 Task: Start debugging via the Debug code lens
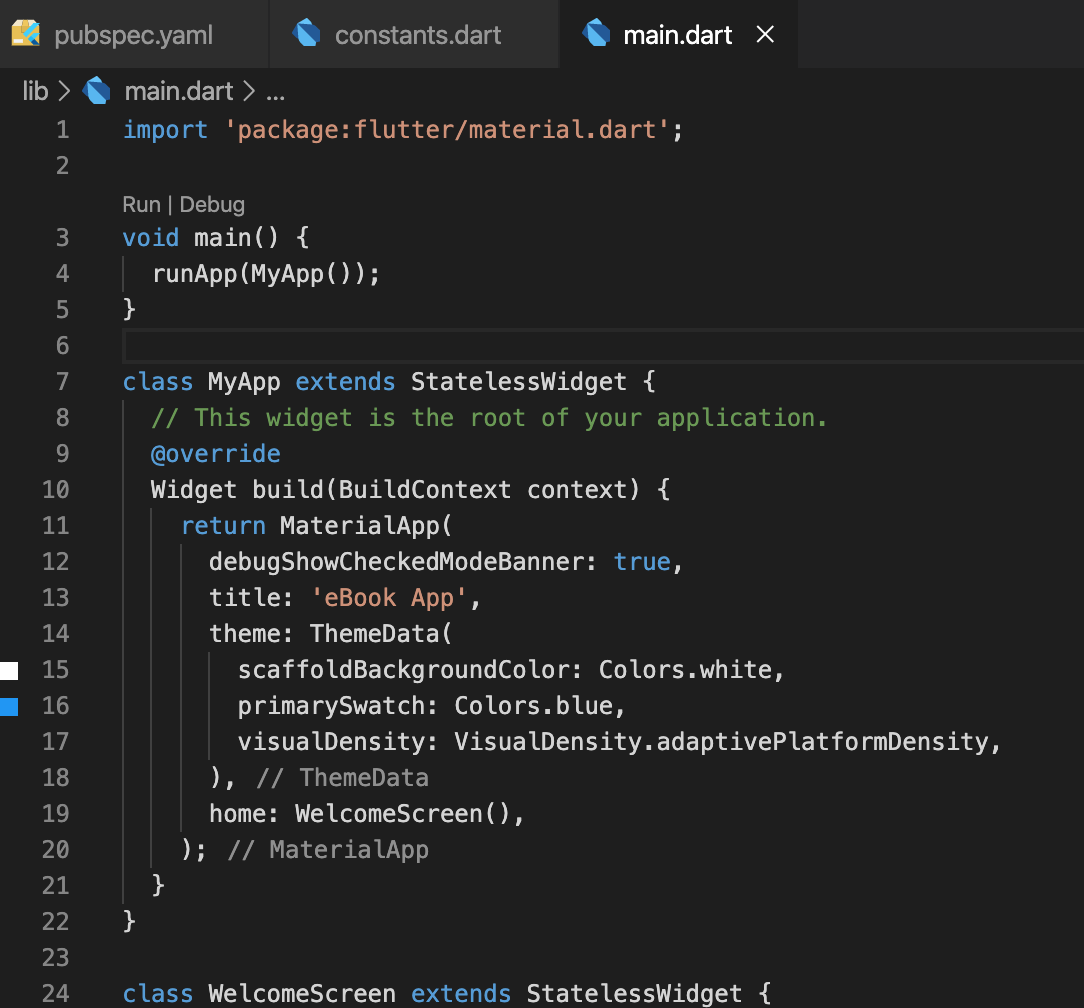212,204
